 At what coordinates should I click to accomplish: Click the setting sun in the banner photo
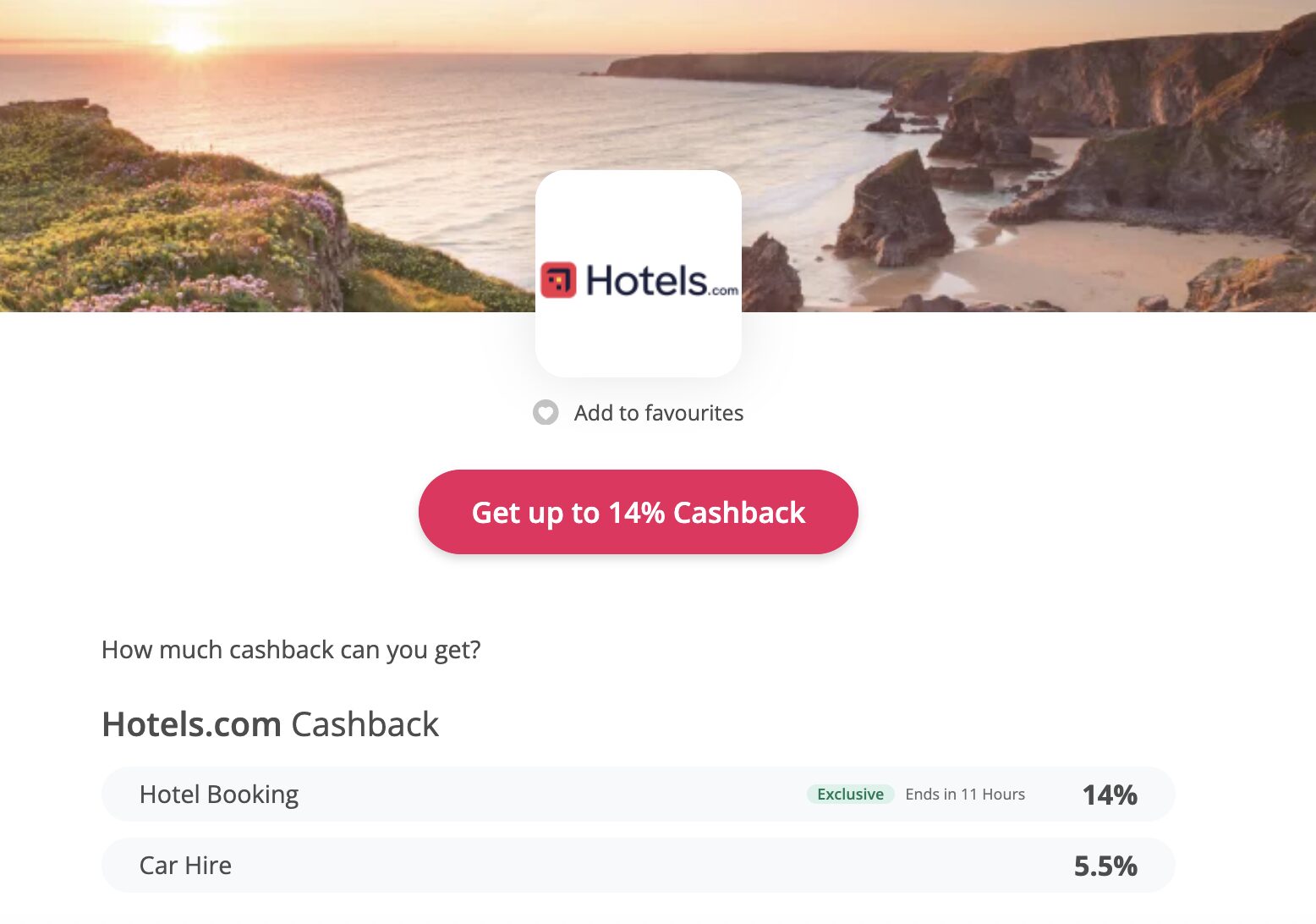(x=188, y=37)
